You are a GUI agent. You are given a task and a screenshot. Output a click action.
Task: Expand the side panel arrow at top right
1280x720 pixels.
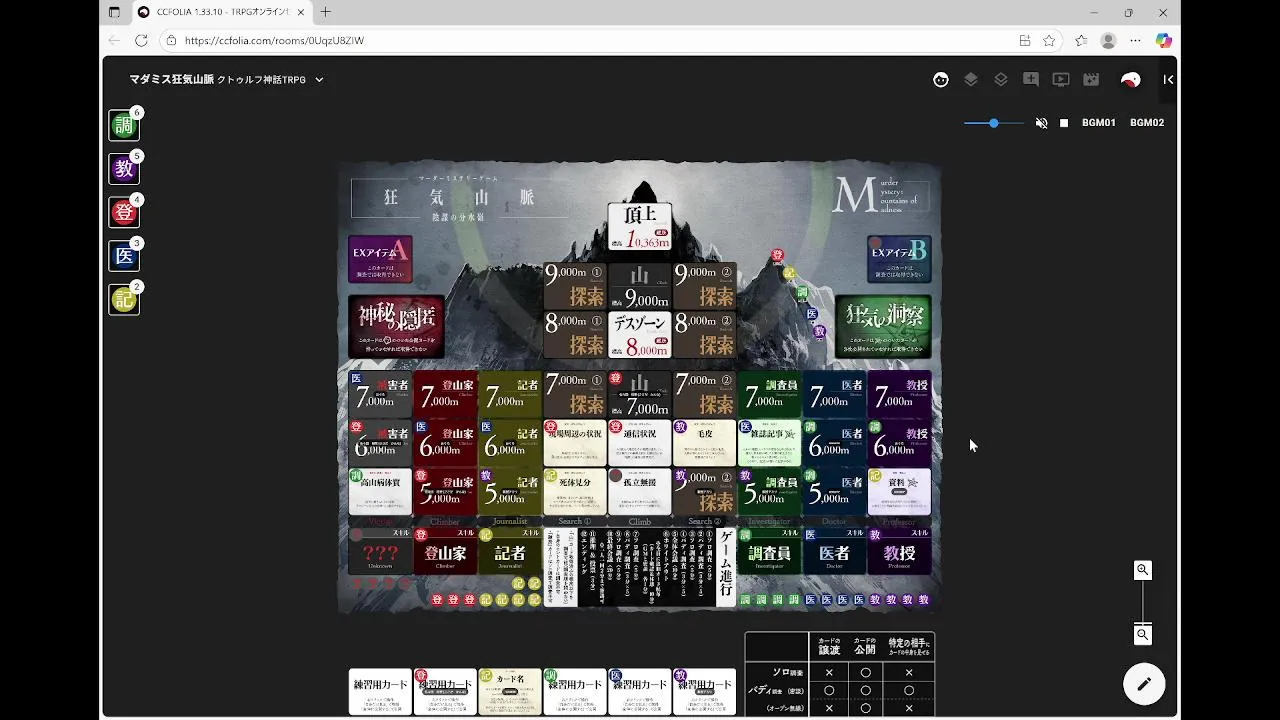click(1167, 80)
